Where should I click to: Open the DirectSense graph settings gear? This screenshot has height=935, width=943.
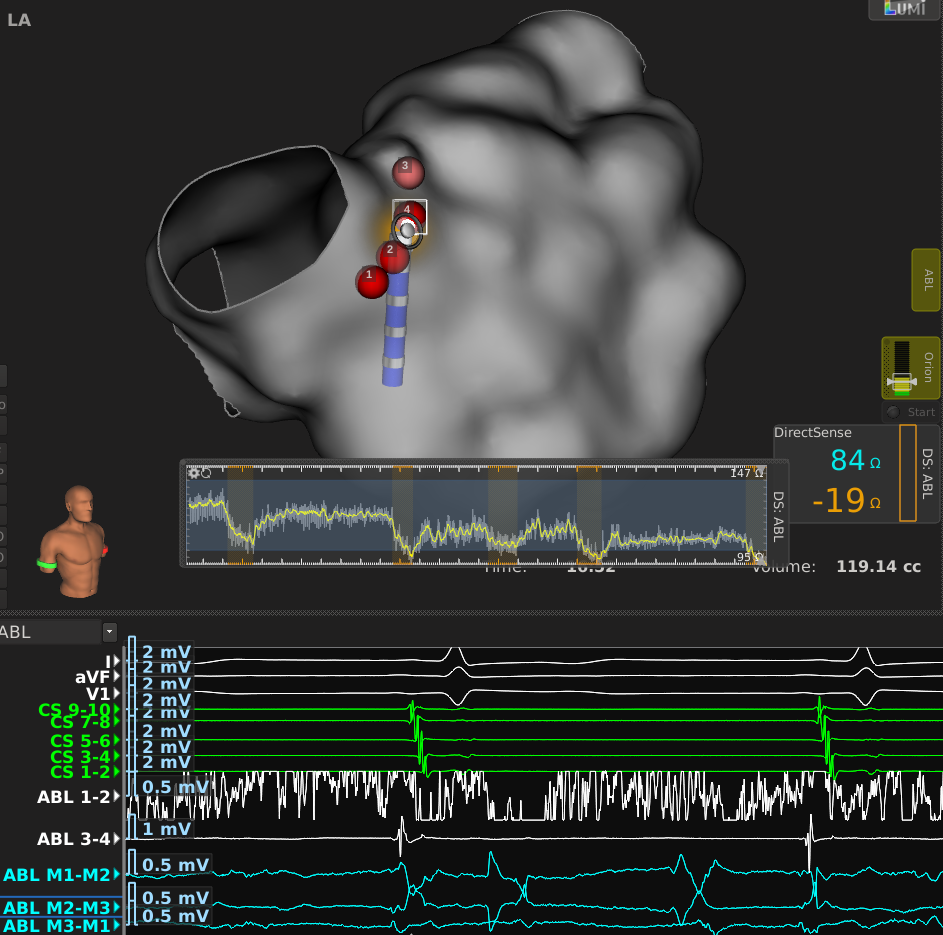[194, 473]
